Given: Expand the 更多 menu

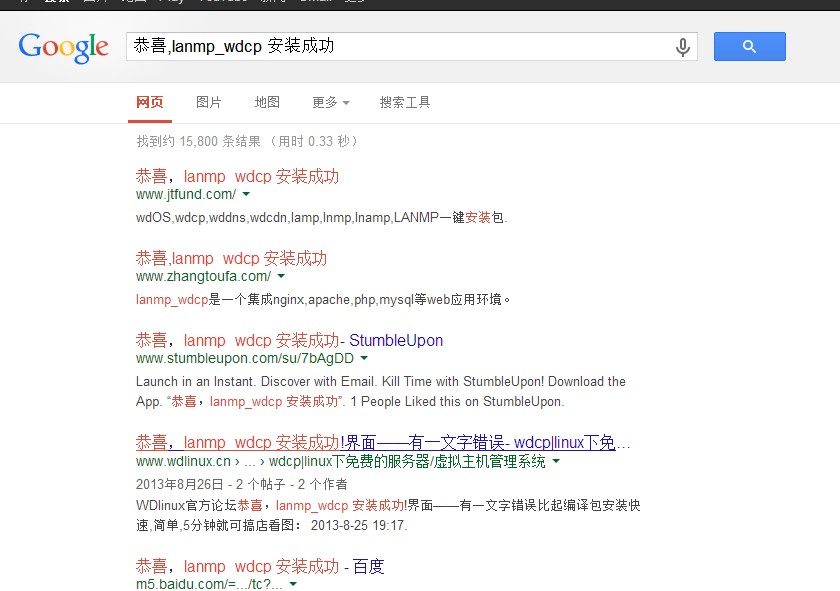Looking at the screenshot, I should (x=330, y=103).
